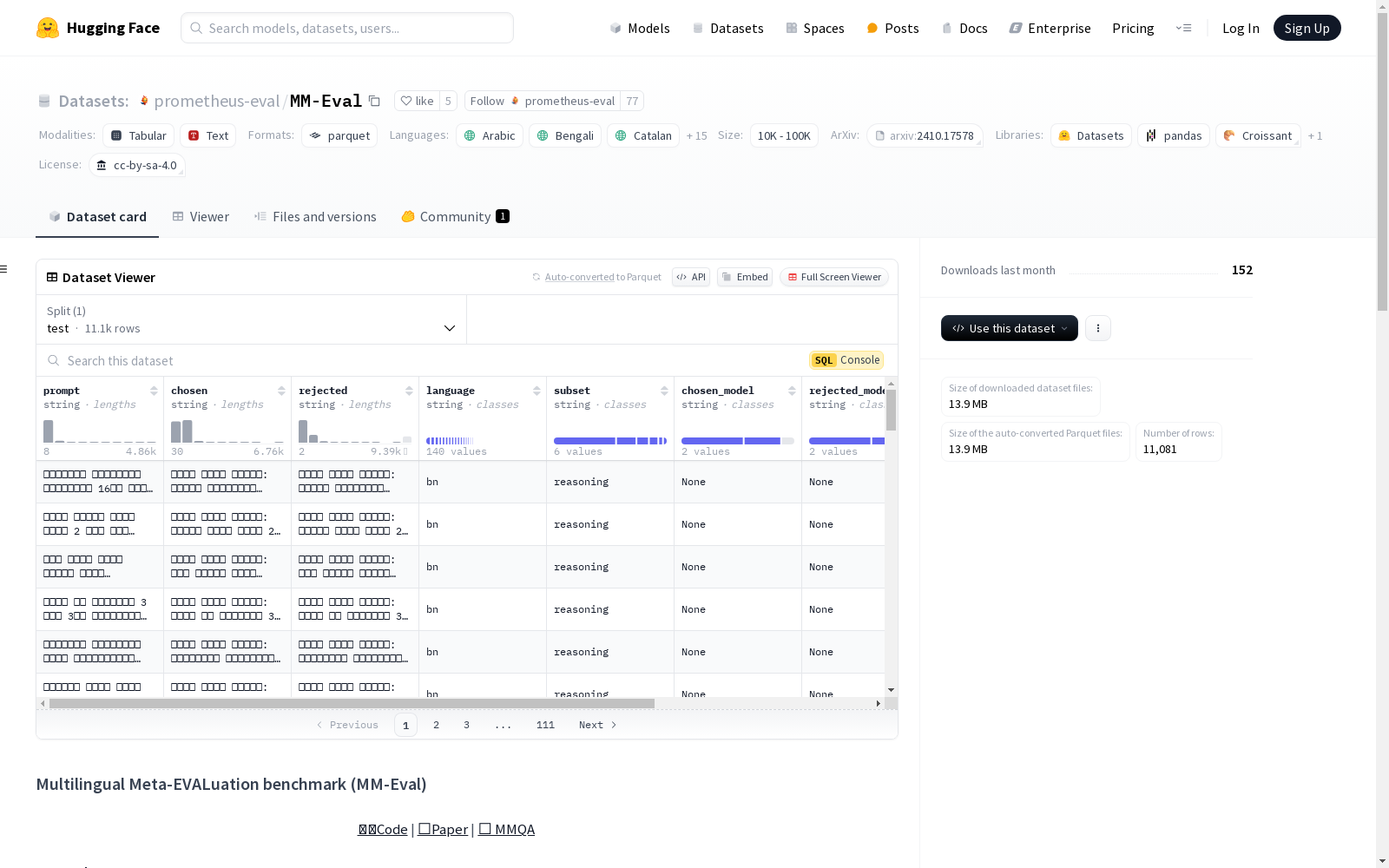1389x868 pixels.
Task: Open the prometheus-eval owner link in the title
Action: [x=217, y=101]
